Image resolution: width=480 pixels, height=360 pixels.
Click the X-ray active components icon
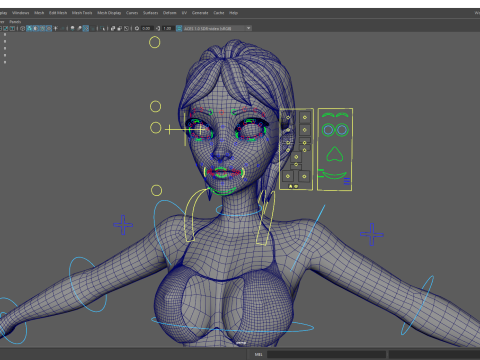[120, 28]
